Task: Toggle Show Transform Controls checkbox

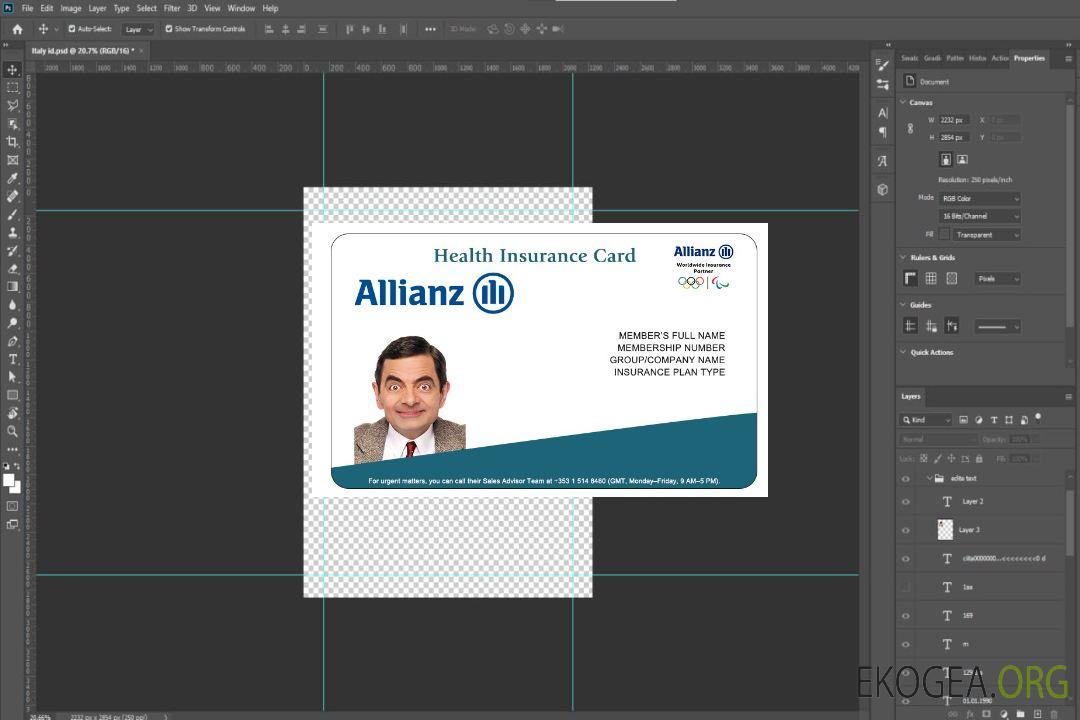Action: click(x=169, y=29)
